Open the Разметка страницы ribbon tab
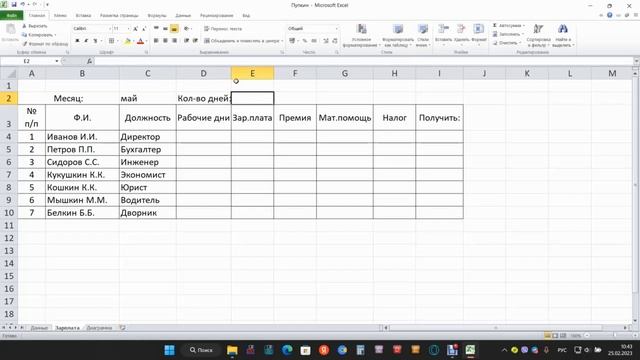640x360 pixels. [119, 16]
